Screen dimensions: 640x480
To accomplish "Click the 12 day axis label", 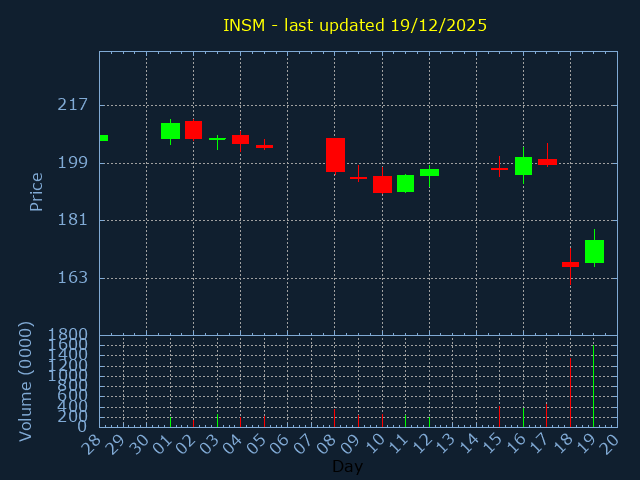I will point(422,444).
